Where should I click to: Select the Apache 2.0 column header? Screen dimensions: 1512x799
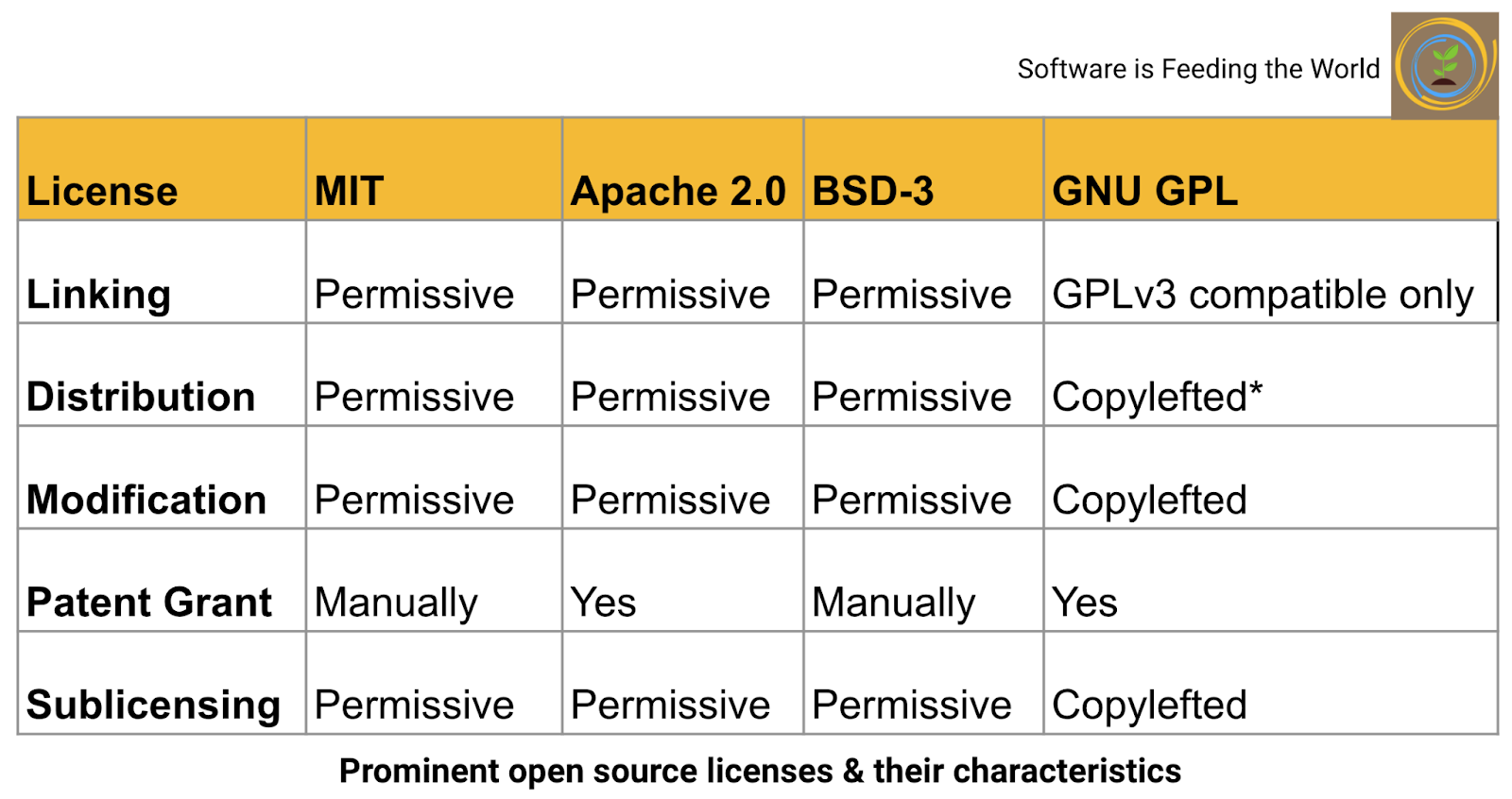678,191
